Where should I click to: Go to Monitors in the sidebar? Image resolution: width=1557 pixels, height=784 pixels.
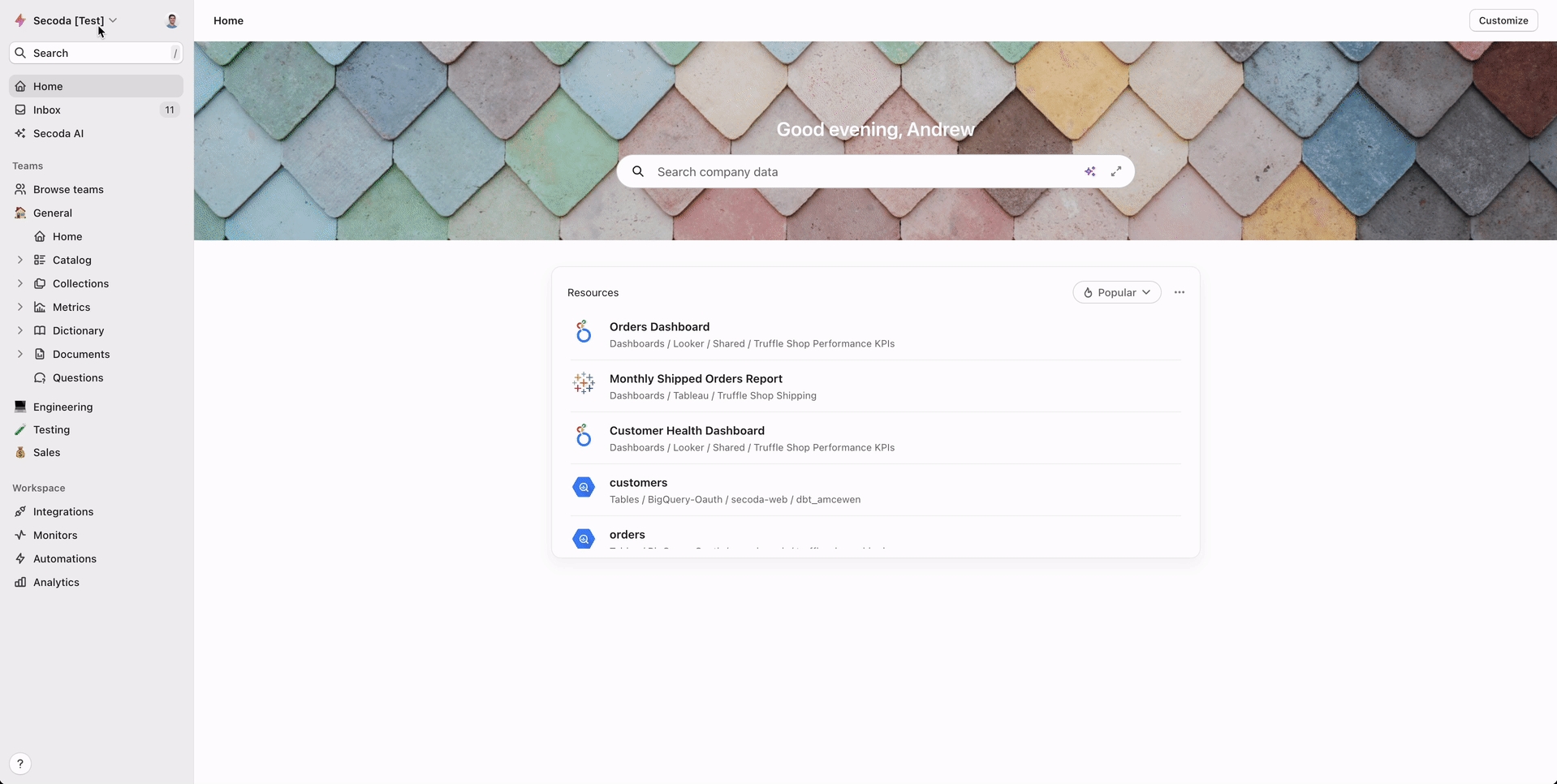55,535
